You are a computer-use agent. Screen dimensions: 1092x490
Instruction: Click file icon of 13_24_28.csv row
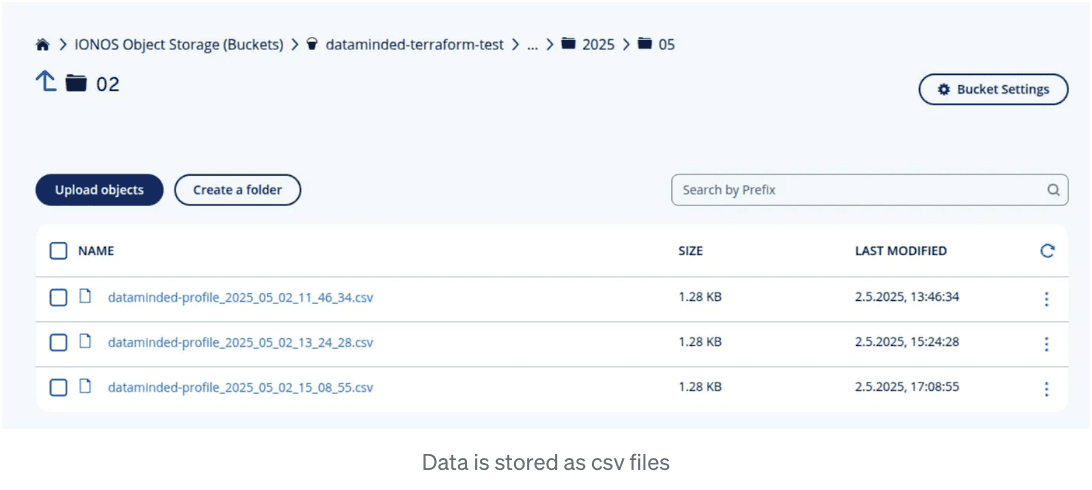(x=85, y=341)
